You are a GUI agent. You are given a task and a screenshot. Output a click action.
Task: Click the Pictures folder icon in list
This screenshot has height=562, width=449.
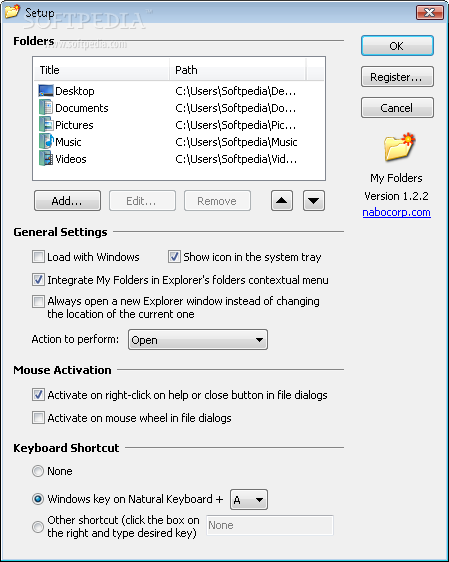point(46,124)
